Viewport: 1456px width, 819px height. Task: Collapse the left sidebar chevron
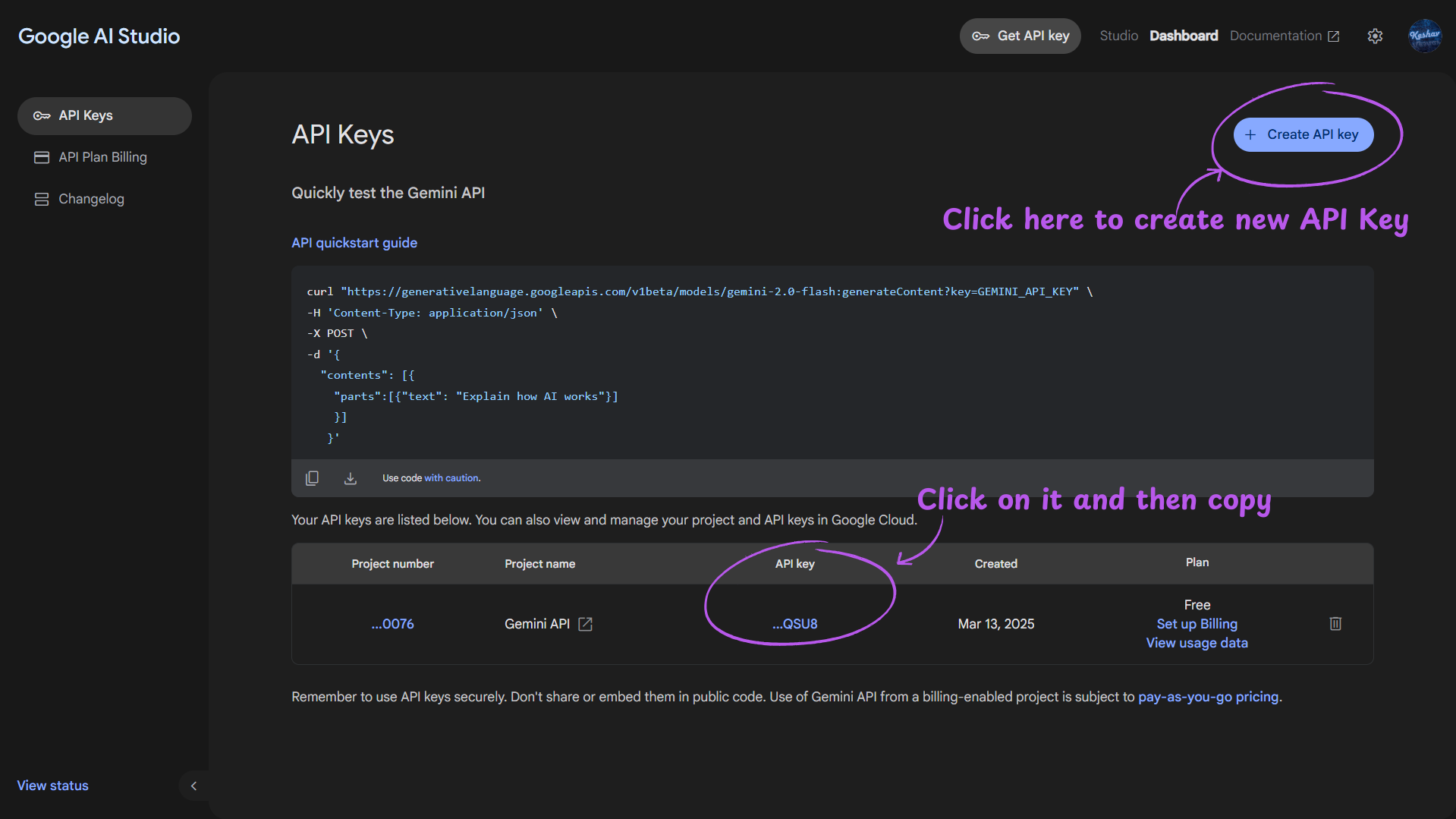(x=193, y=786)
